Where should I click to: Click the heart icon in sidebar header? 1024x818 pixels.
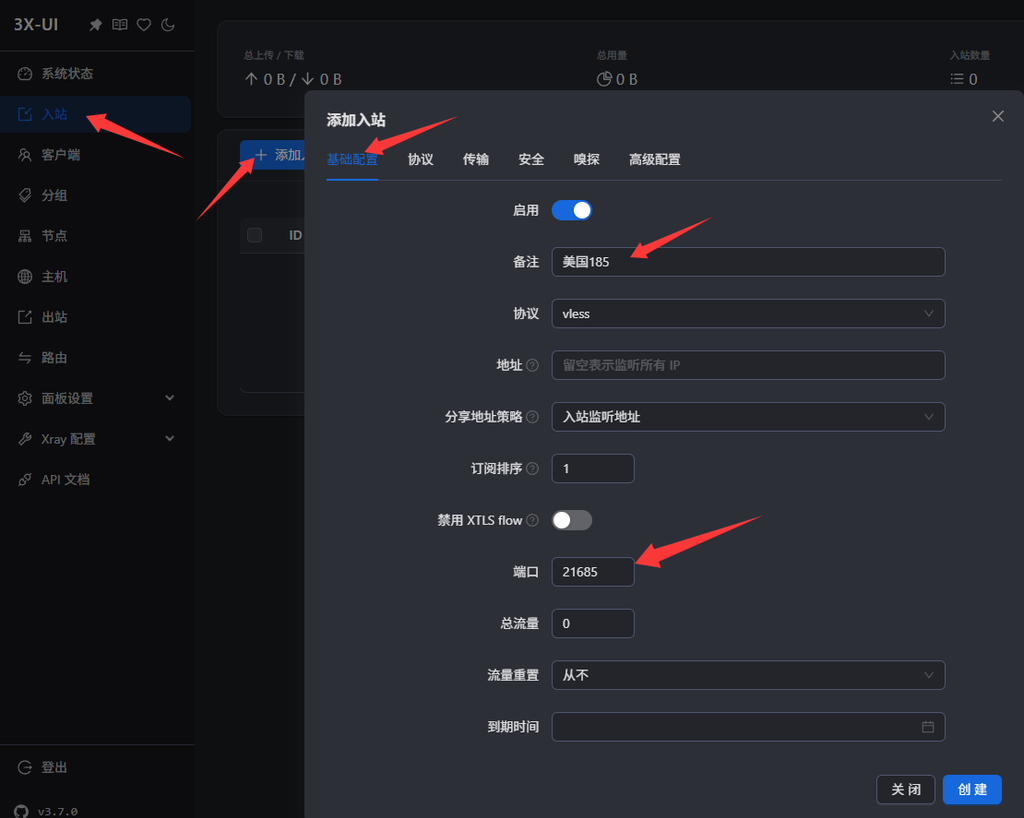(x=144, y=25)
